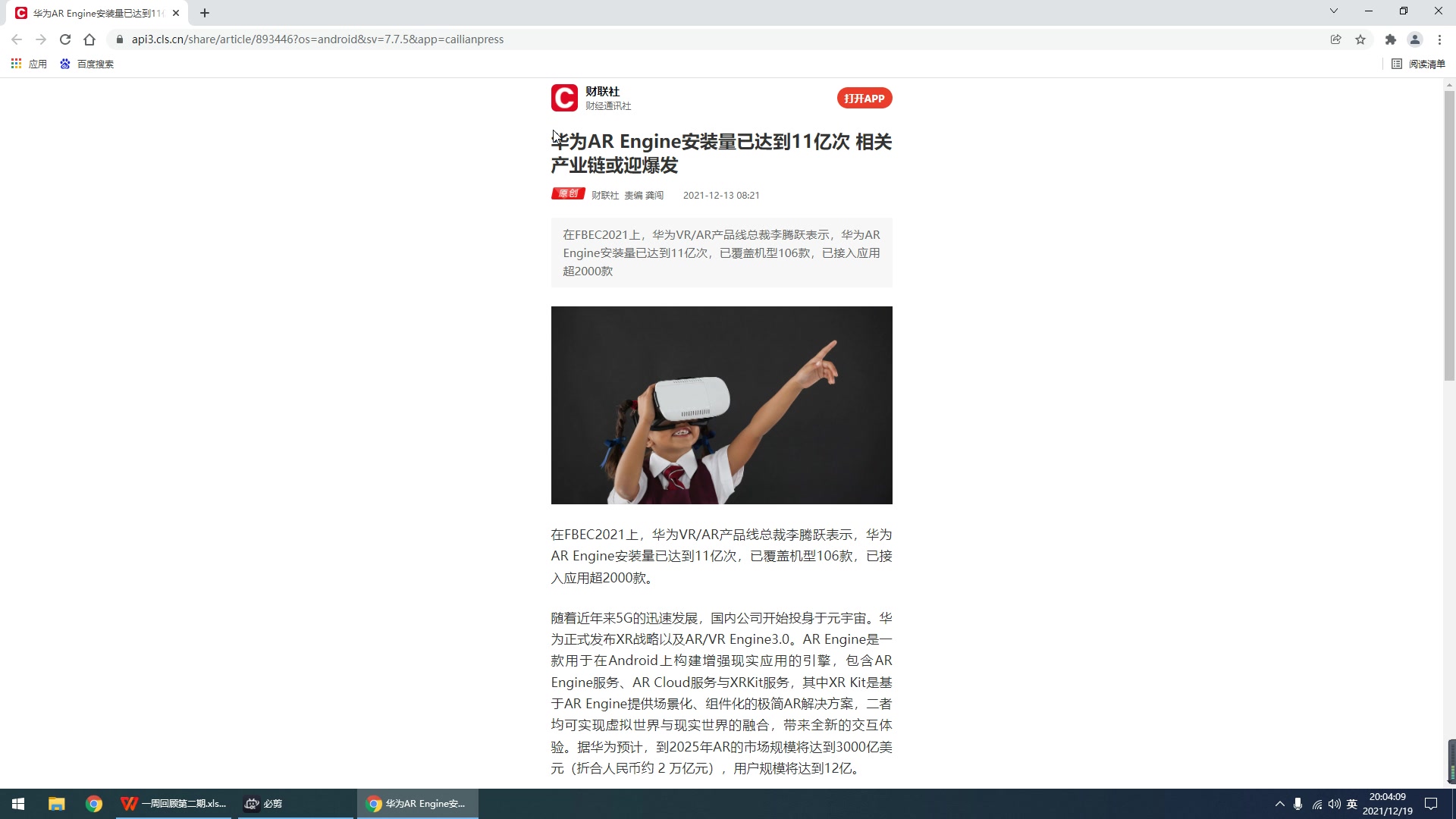Click the publish date 2021-12-13 08:21
The width and height of the screenshot is (1456, 819).
coord(721,195)
